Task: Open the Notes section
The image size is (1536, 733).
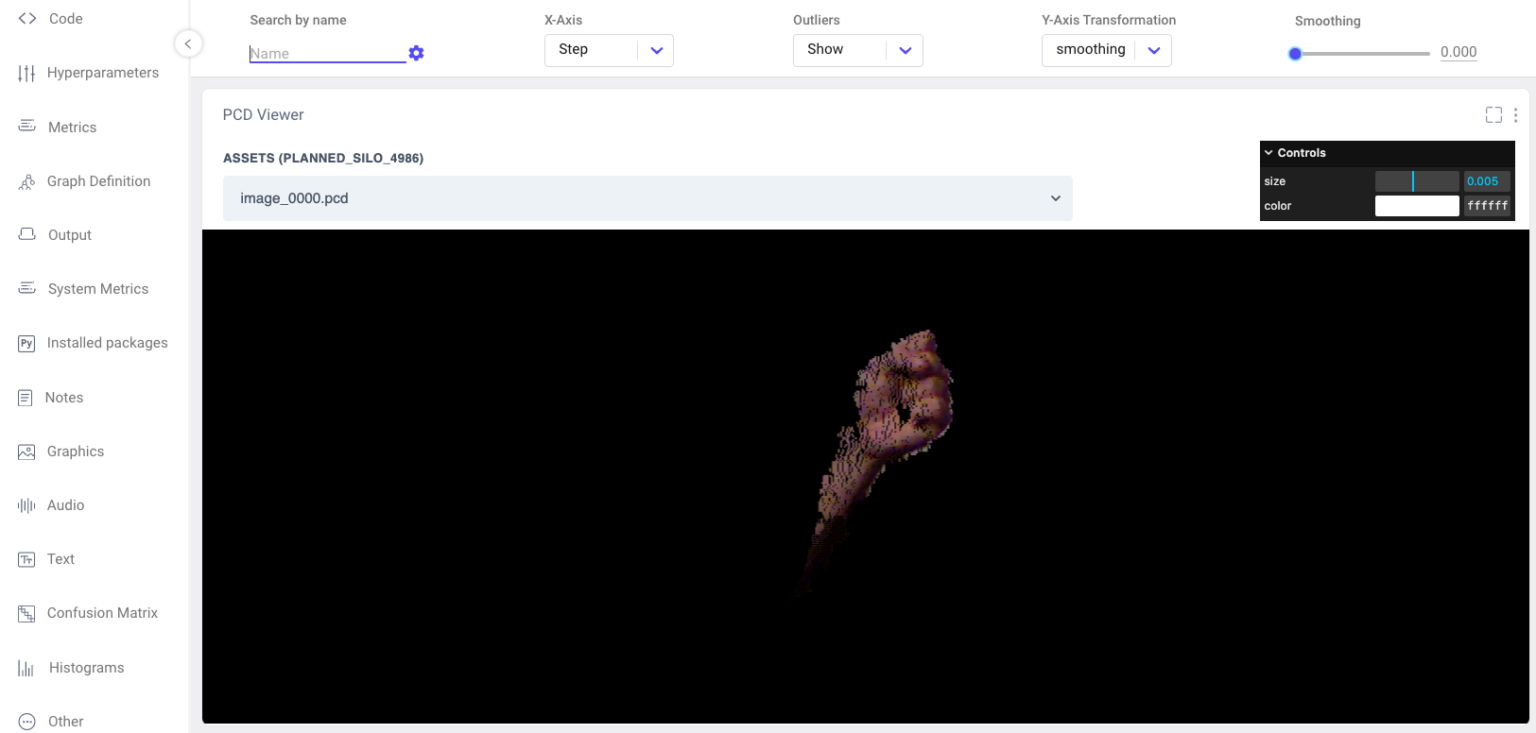Action: click(64, 397)
